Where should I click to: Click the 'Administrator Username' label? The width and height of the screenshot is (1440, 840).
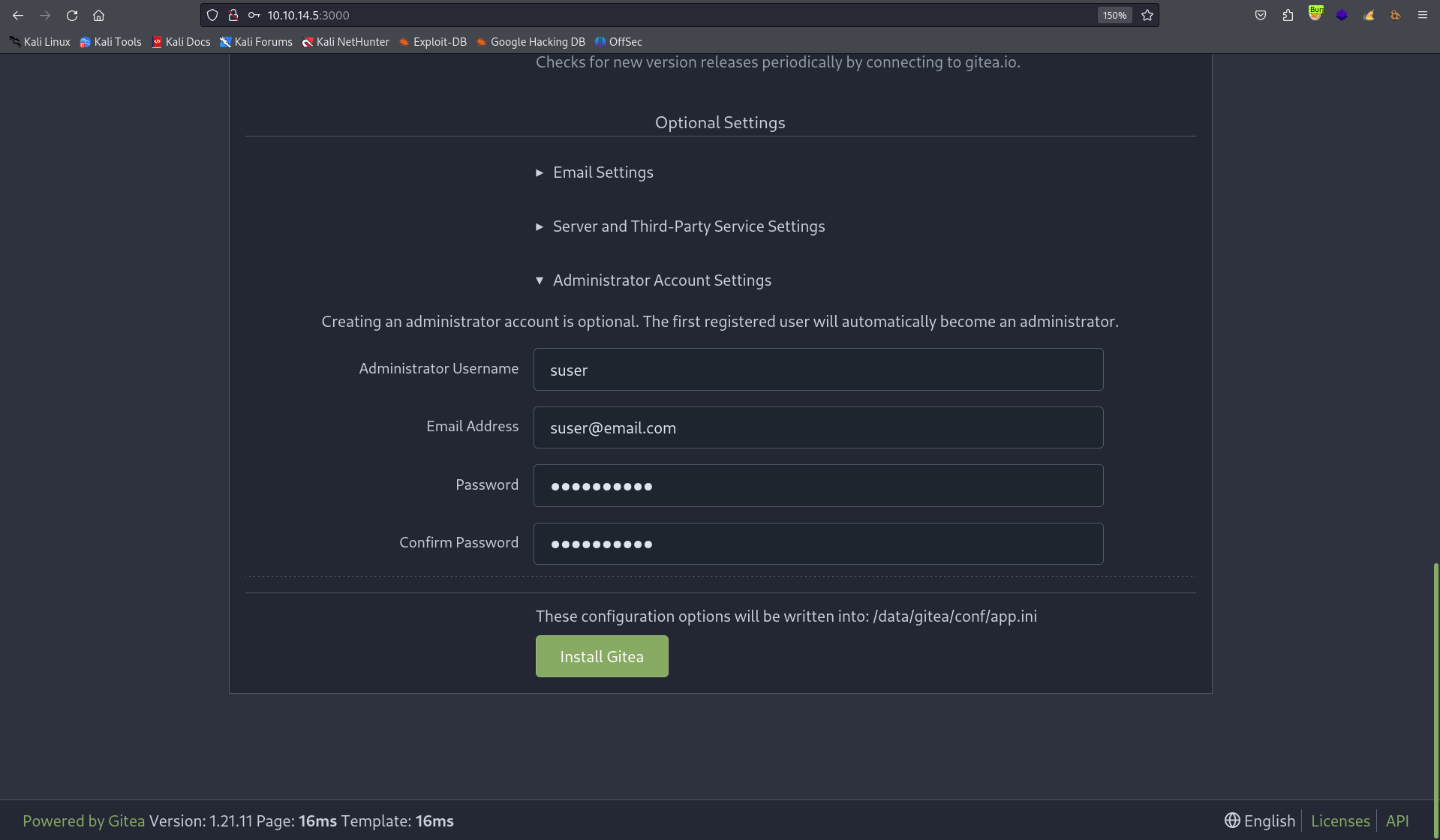(x=439, y=368)
